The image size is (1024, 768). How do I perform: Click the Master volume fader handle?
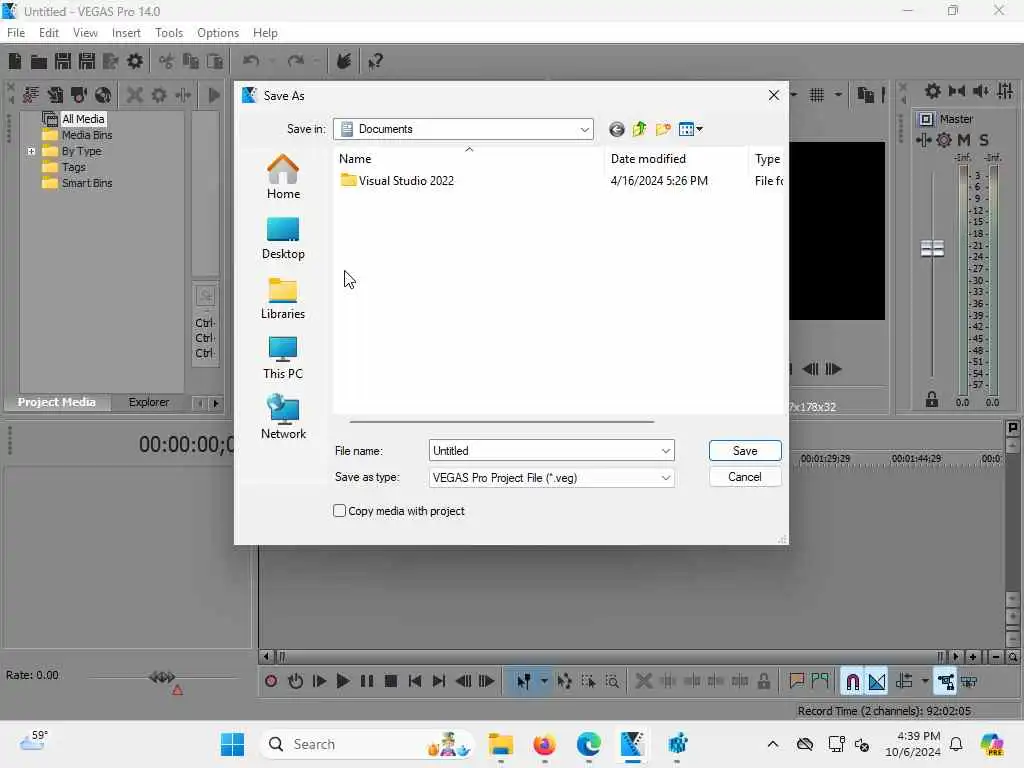click(932, 248)
